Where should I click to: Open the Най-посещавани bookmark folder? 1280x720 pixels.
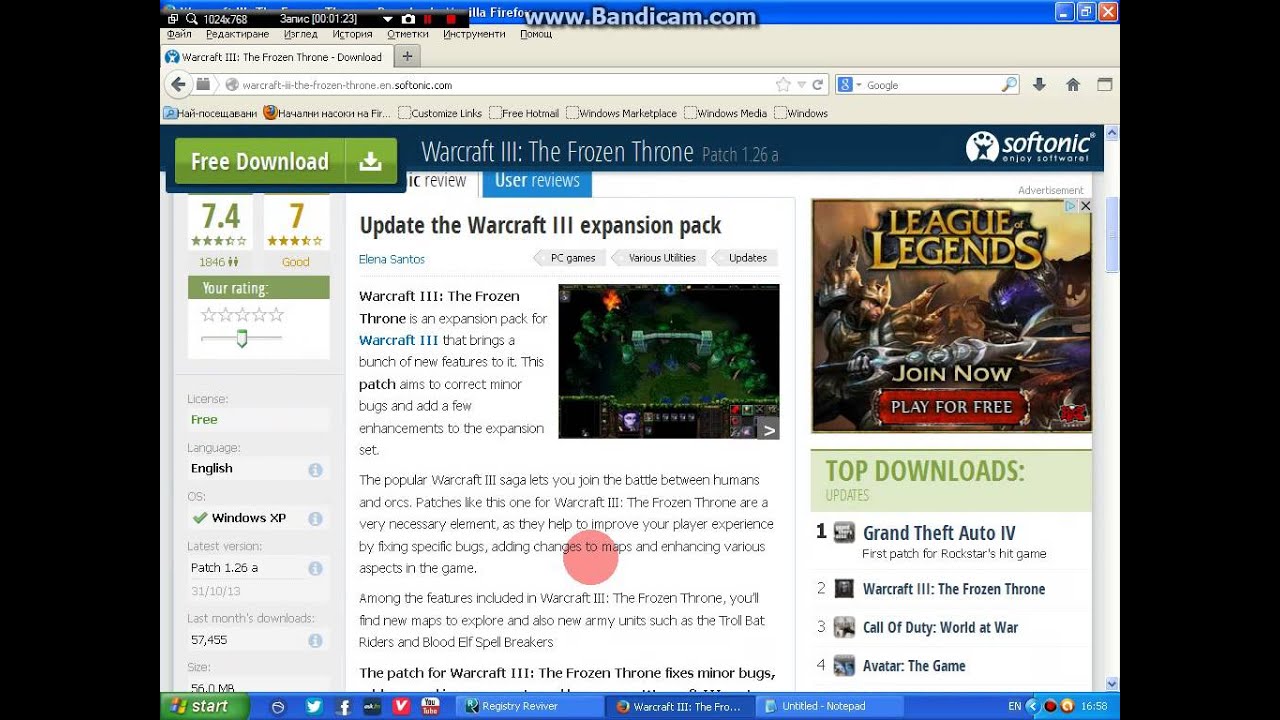(210, 113)
